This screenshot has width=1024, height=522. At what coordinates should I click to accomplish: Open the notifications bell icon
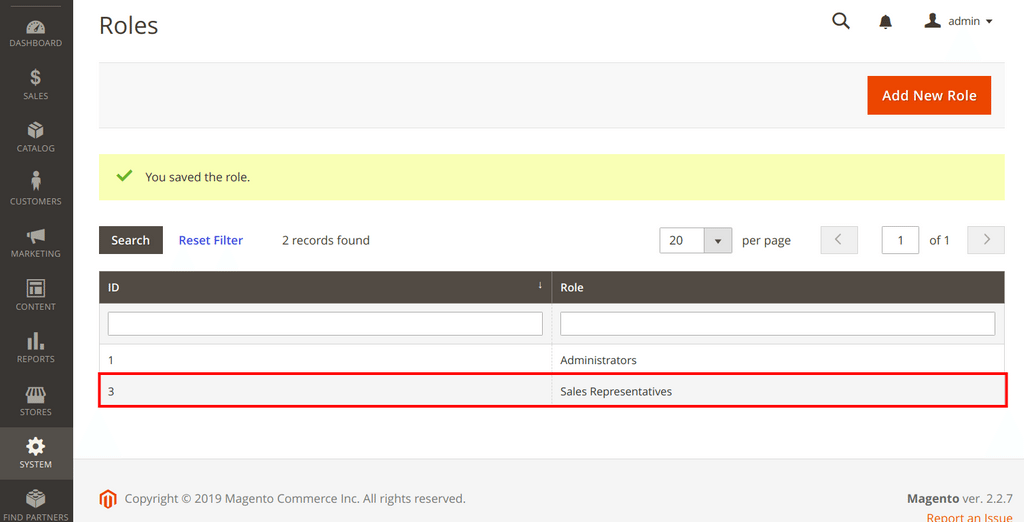tap(885, 22)
